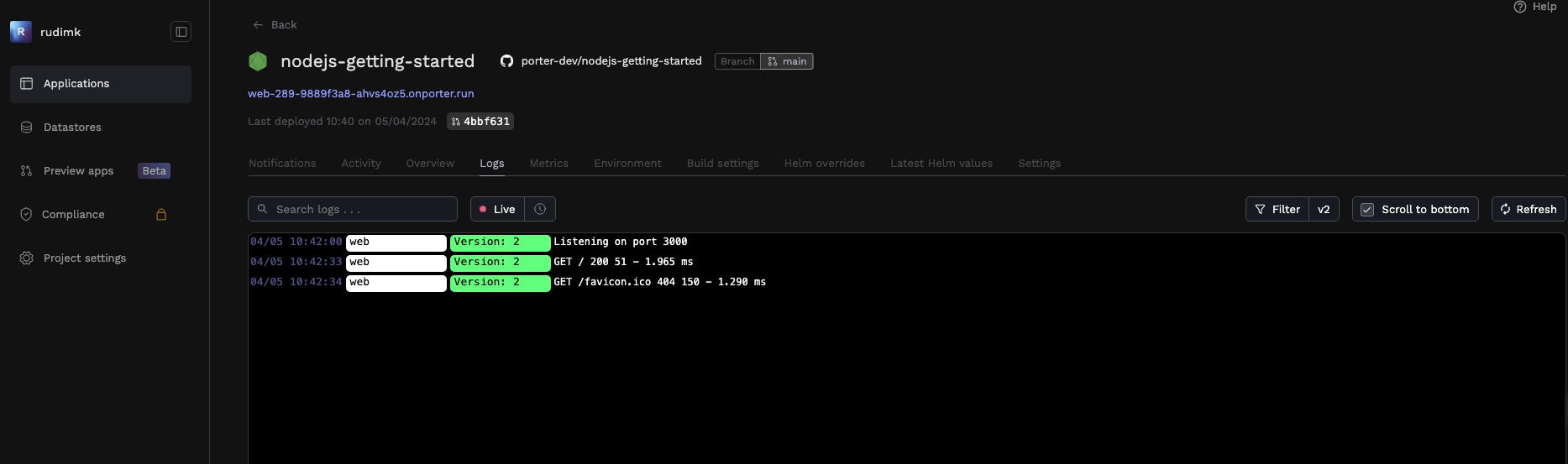The width and height of the screenshot is (1568, 464).
Task: Click the main branch icon
Action: click(x=773, y=61)
